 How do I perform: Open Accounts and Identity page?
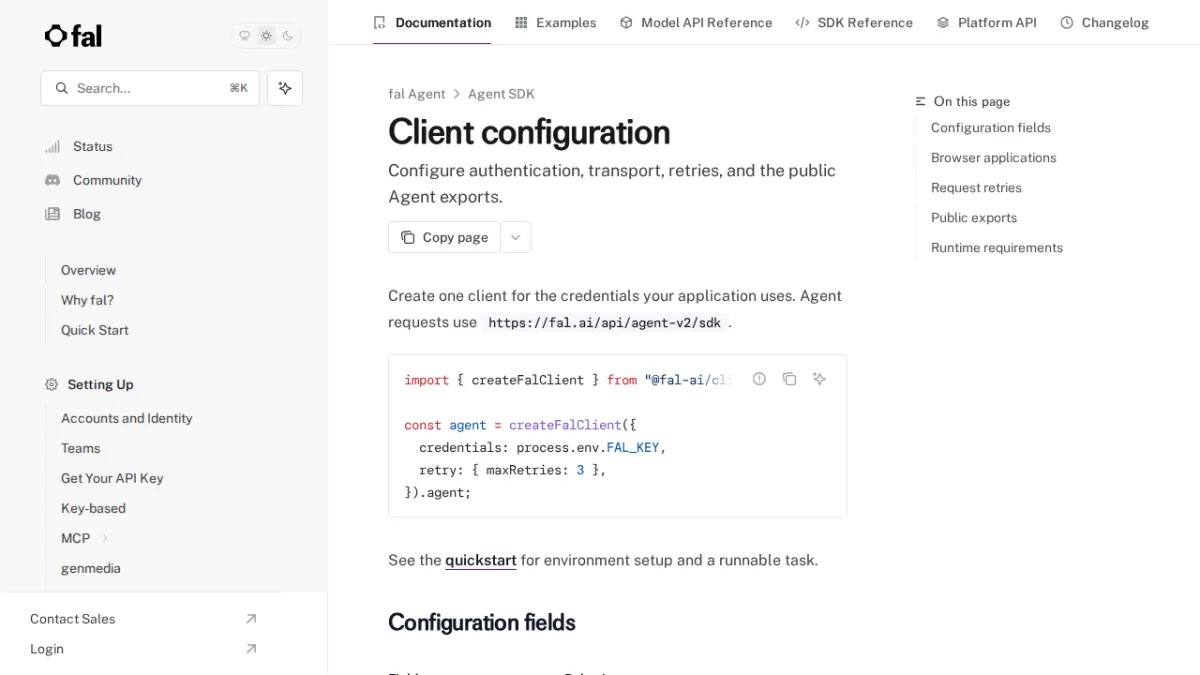click(127, 418)
